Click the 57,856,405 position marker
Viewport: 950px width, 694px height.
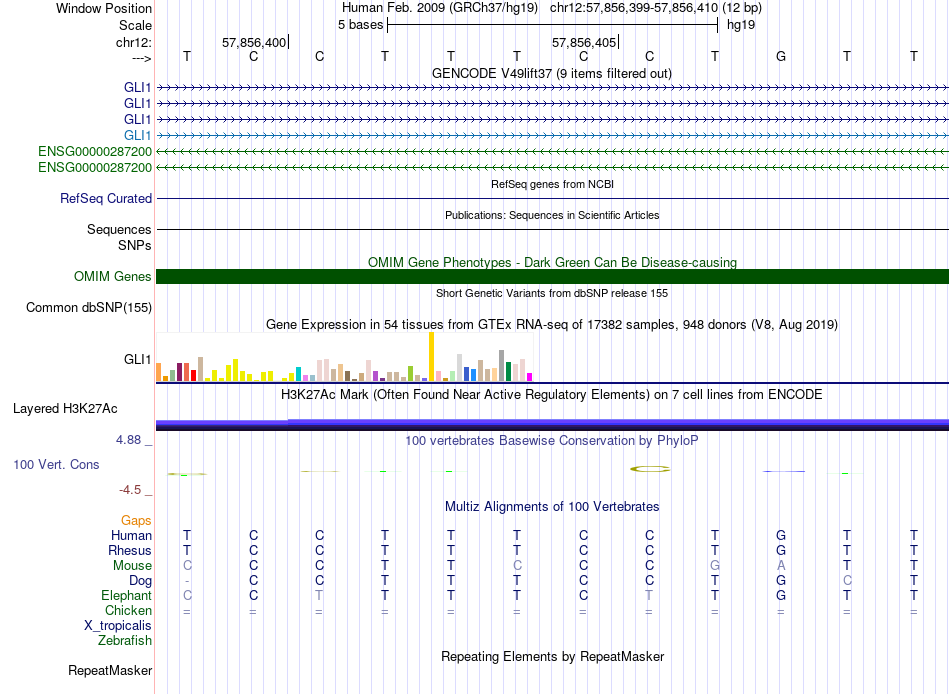(x=585, y=42)
